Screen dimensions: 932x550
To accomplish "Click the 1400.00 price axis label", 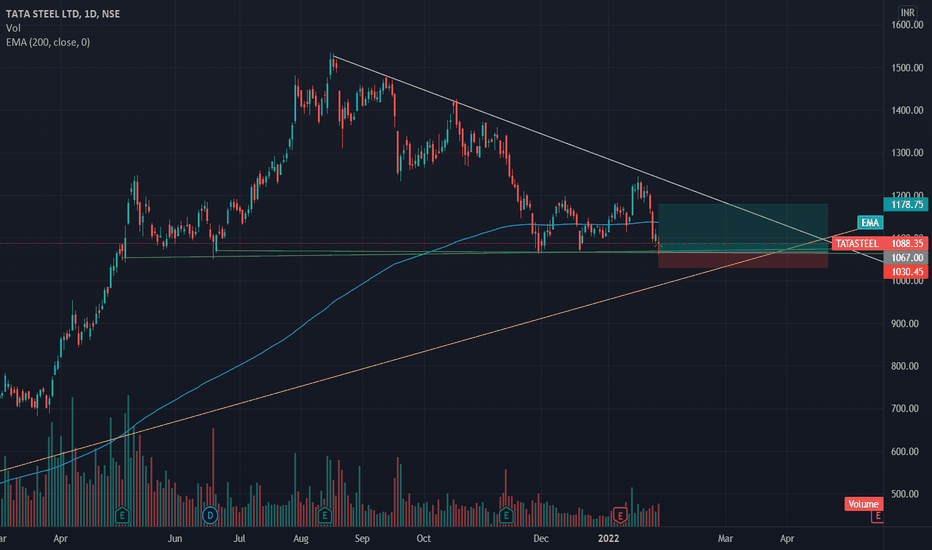I will 907,110.
